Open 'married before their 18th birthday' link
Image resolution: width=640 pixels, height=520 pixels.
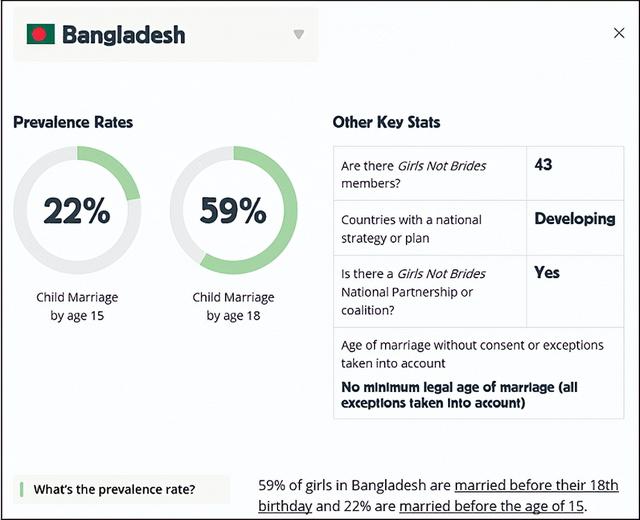click(x=536, y=485)
